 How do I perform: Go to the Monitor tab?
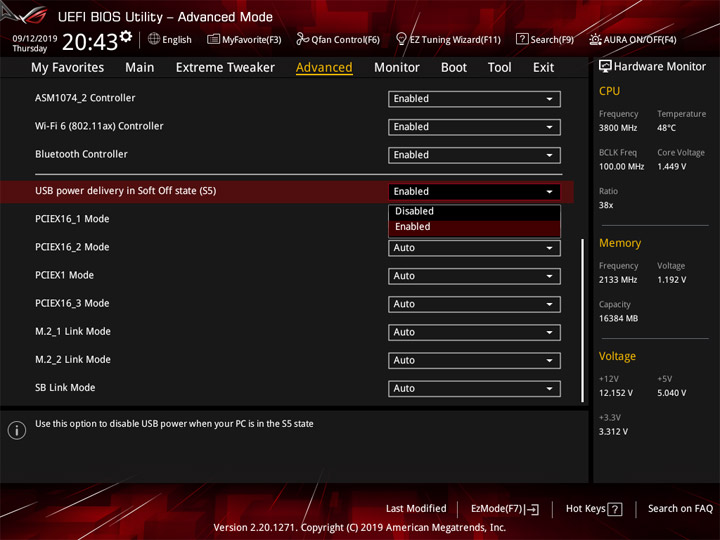(x=397, y=68)
